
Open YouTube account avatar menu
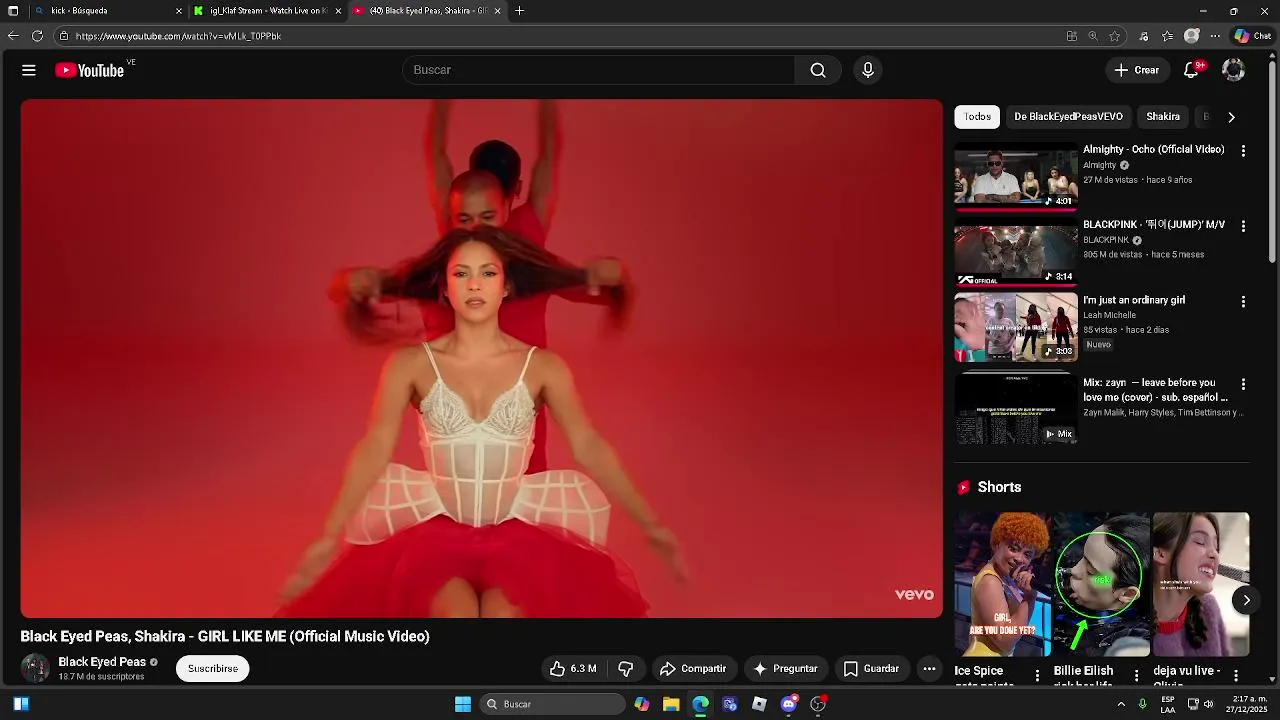point(1234,70)
